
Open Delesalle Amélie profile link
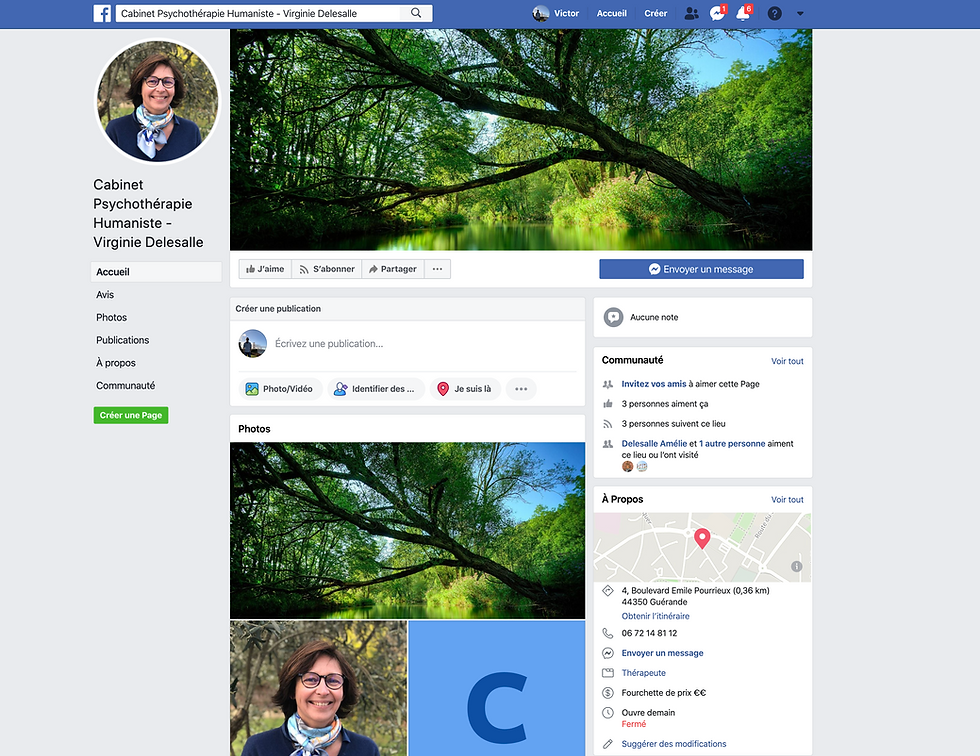coord(654,444)
